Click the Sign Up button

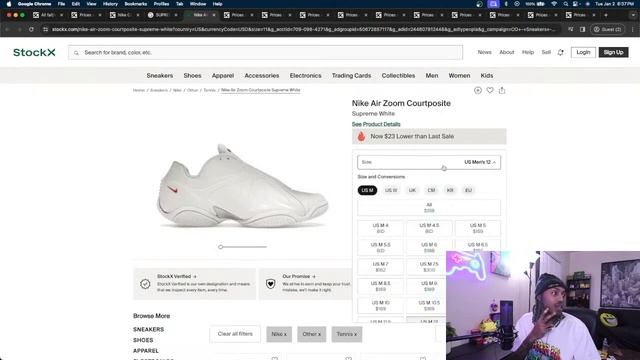pyautogui.click(x=613, y=52)
